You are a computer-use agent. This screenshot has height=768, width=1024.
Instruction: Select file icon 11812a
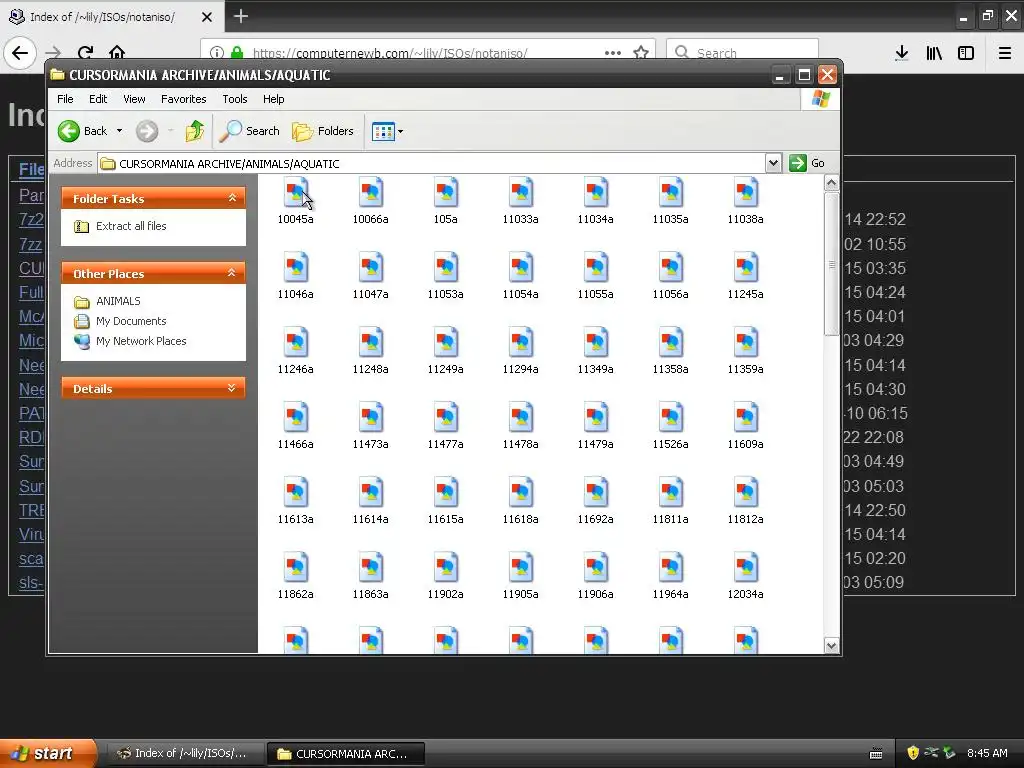[x=746, y=493]
